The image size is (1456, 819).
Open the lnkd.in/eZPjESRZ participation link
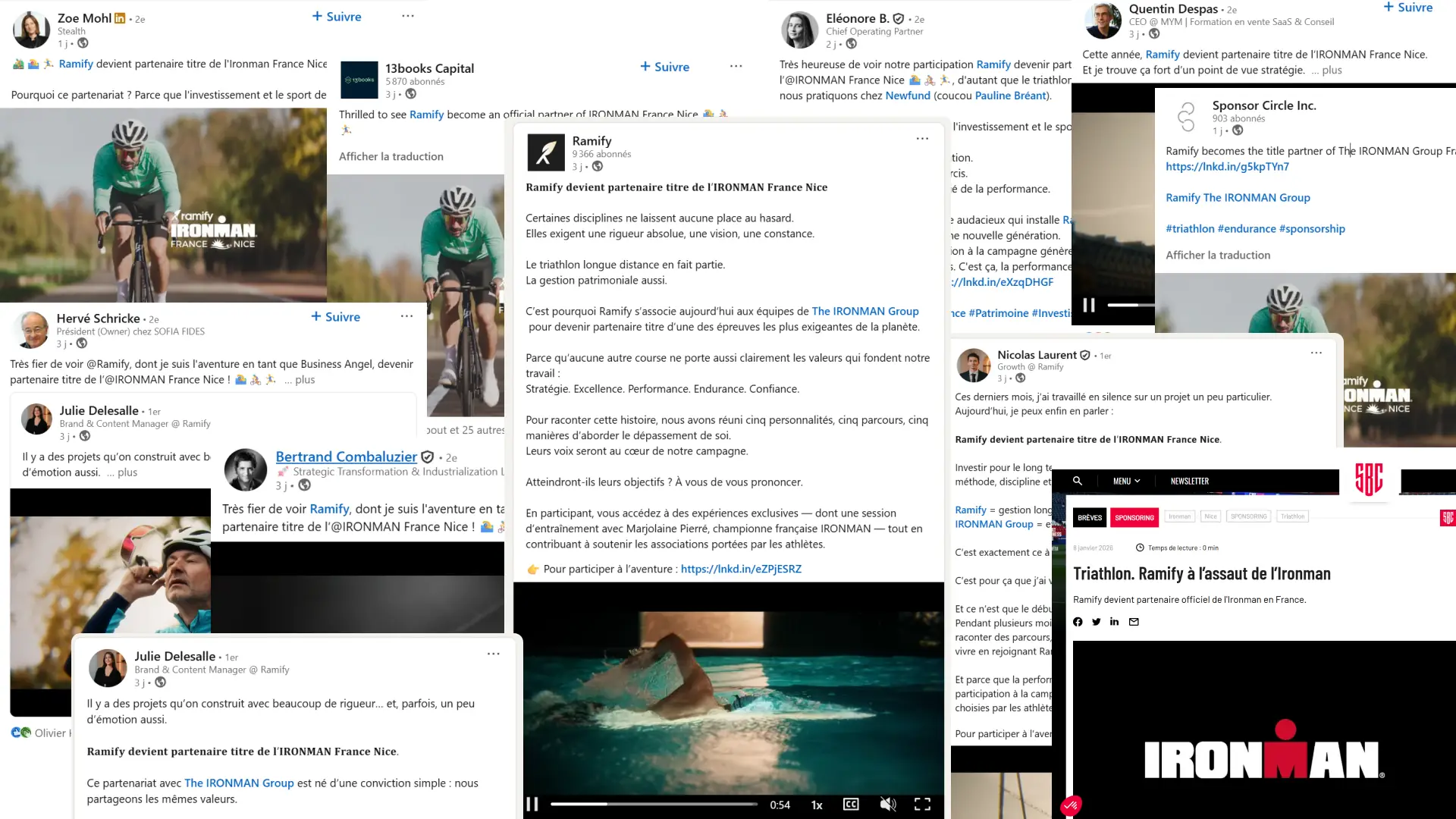pyautogui.click(x=741, y=569)
